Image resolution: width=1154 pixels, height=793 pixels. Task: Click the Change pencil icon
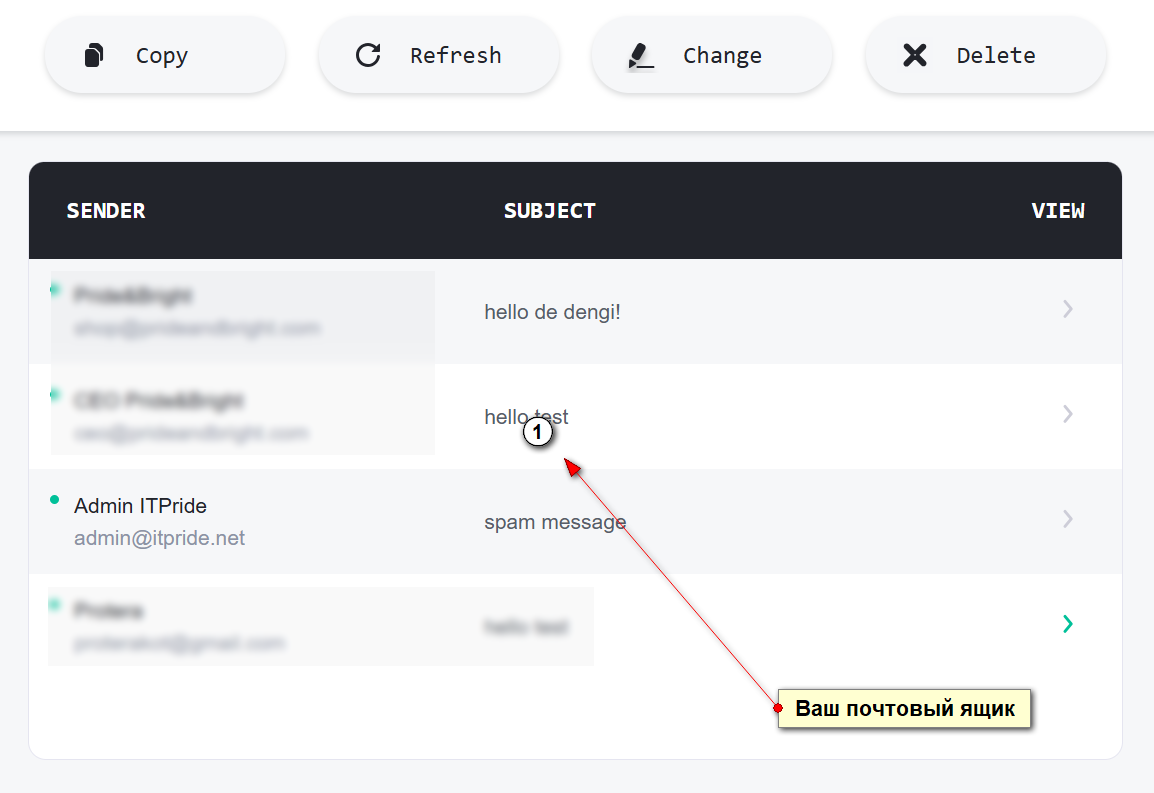click(x=640, y=56)
